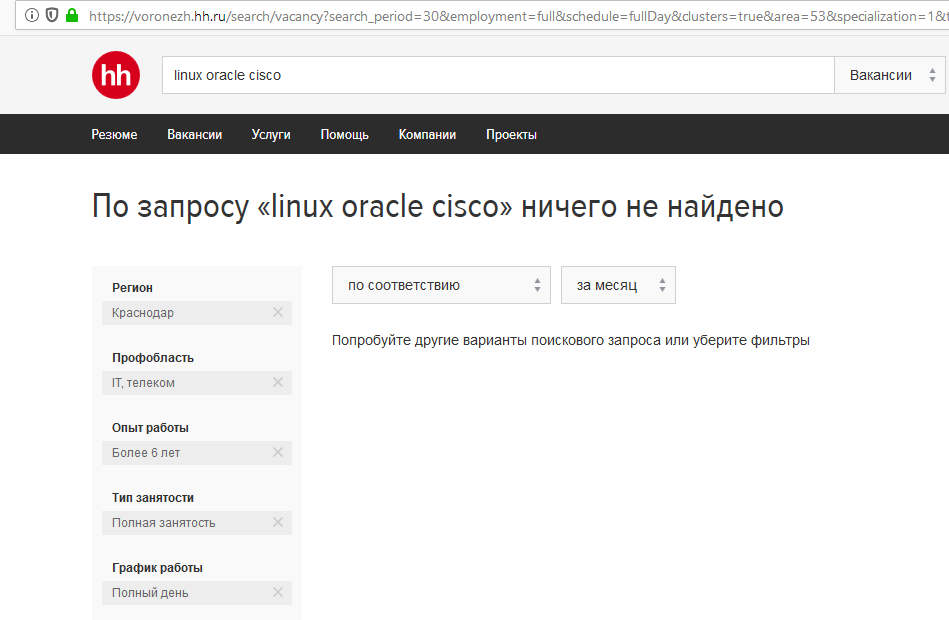
Task: Click the Полная занятость filter tag
Action: (197, 523)
